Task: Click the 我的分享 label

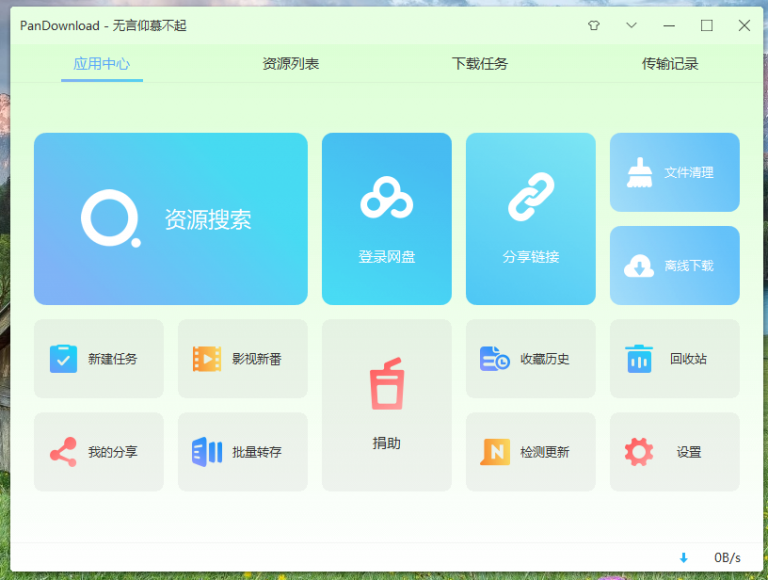Action: pos(113,452)
